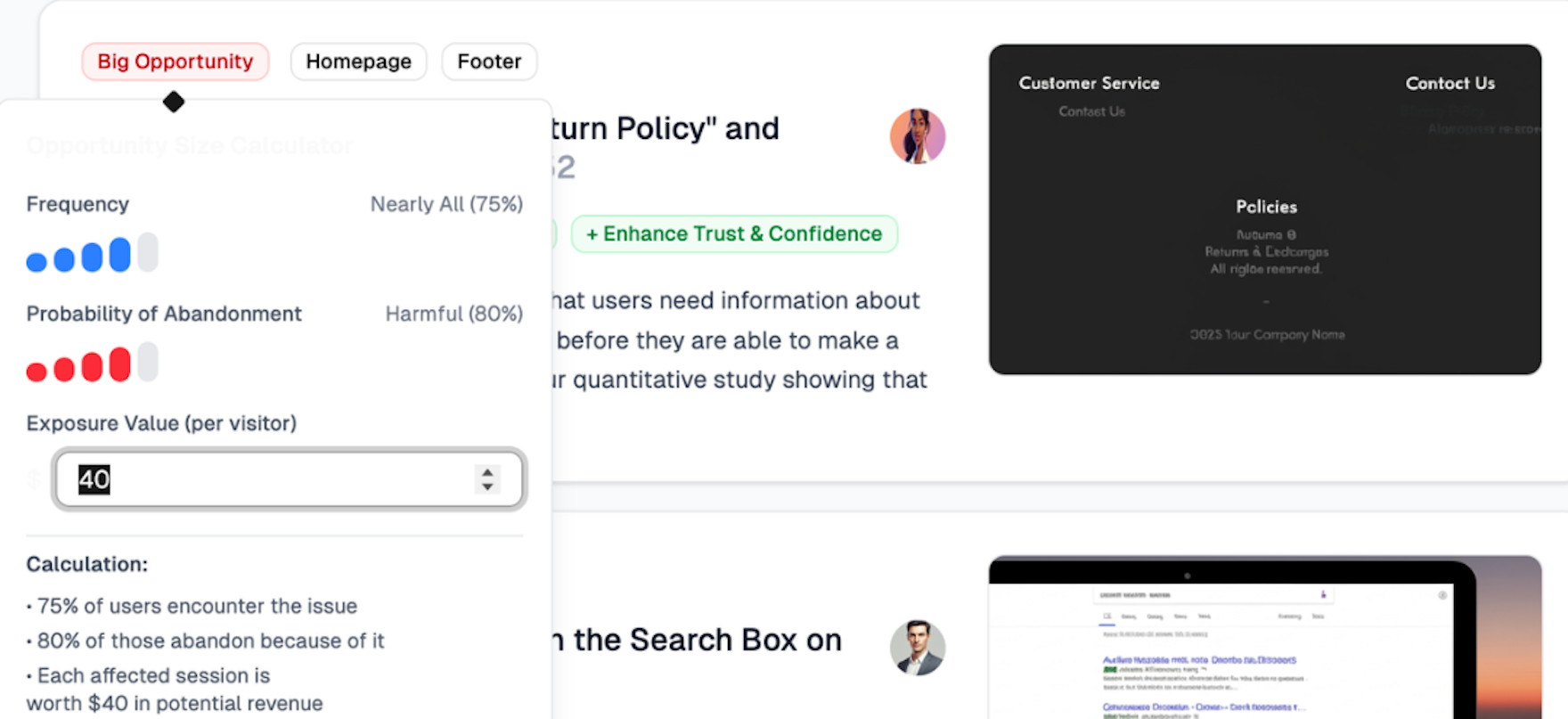Increase exposure value with up arrow

[x=487, y=471]
